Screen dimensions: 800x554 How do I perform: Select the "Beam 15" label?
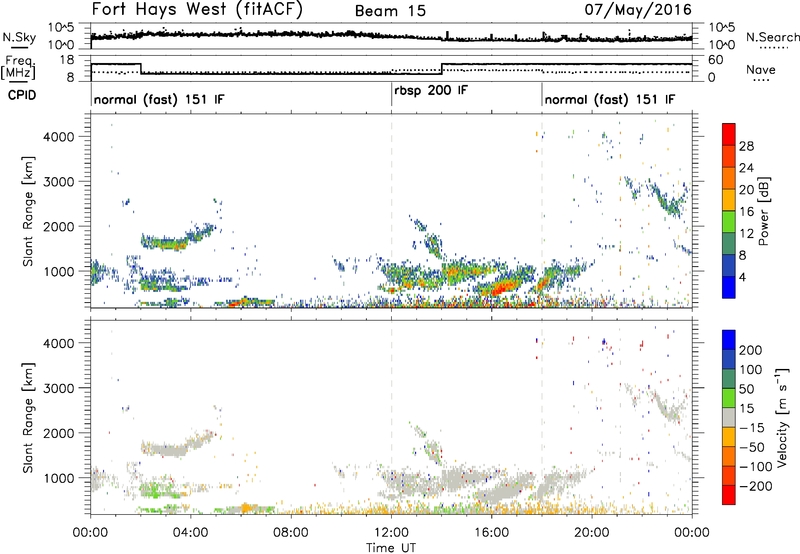point(390,11)
